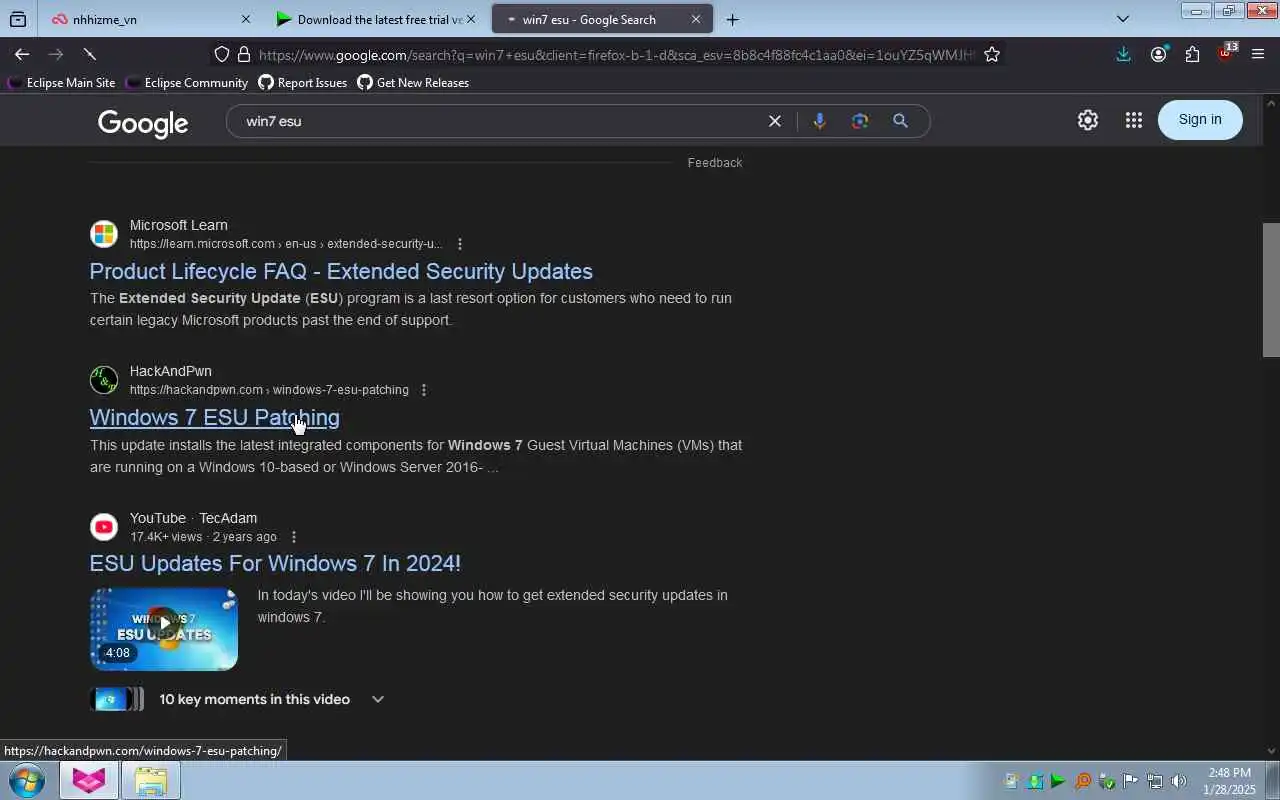Open more options for YouTube TecAdam result
The height and width of the screenshot is (800, 1280).
pyautogui.click(x=294, y=537)
